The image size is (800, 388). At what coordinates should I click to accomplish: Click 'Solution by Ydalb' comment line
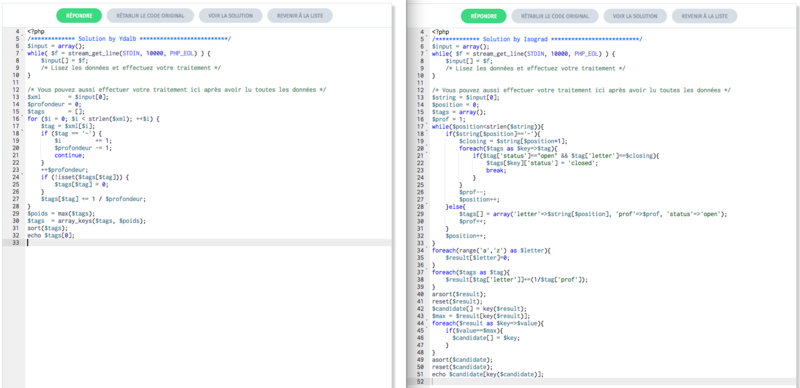pos(129,38)
